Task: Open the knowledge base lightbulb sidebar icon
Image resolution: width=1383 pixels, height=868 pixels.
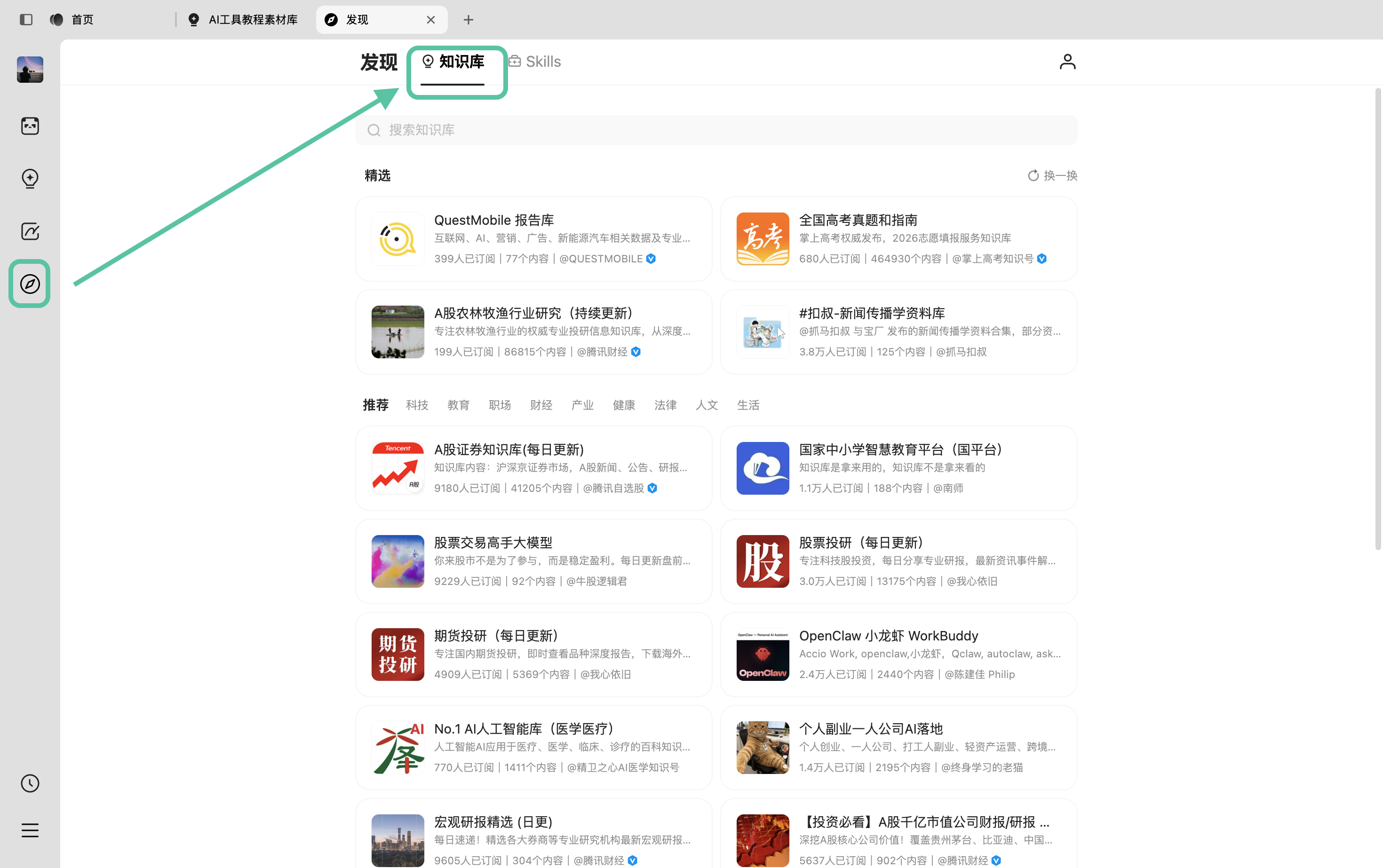Action: click(30, 179)
